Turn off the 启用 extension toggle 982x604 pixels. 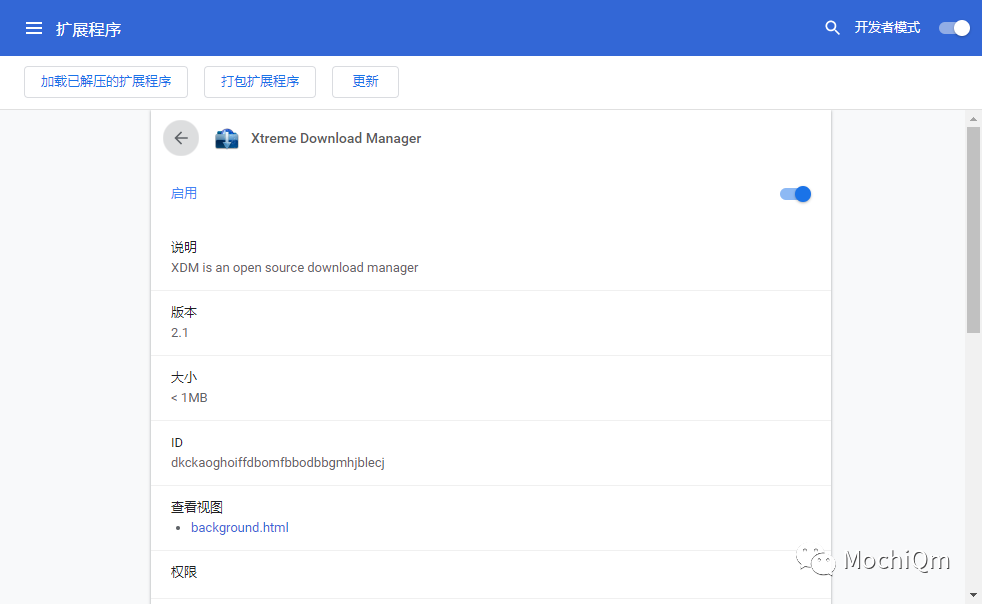795,194
